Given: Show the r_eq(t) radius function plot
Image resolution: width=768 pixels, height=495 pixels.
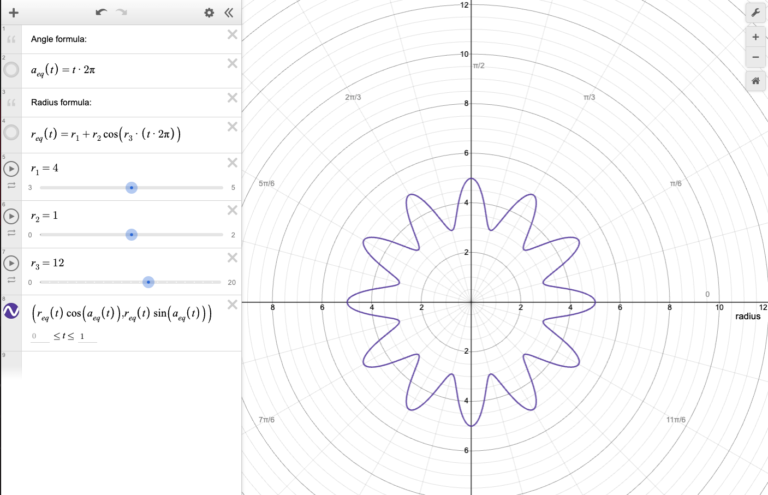Looking at the screenshot, I should 12,133.
